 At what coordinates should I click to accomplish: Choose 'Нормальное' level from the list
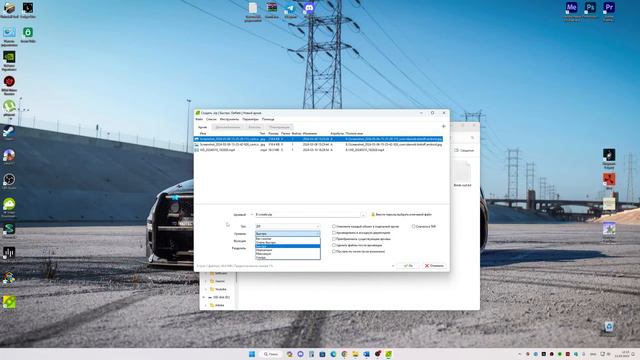tap(287, 250)
